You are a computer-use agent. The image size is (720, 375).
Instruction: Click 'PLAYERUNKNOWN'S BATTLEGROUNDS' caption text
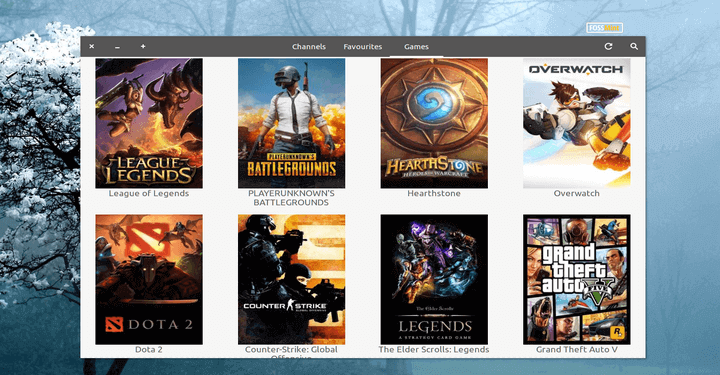tap(291, 198)
